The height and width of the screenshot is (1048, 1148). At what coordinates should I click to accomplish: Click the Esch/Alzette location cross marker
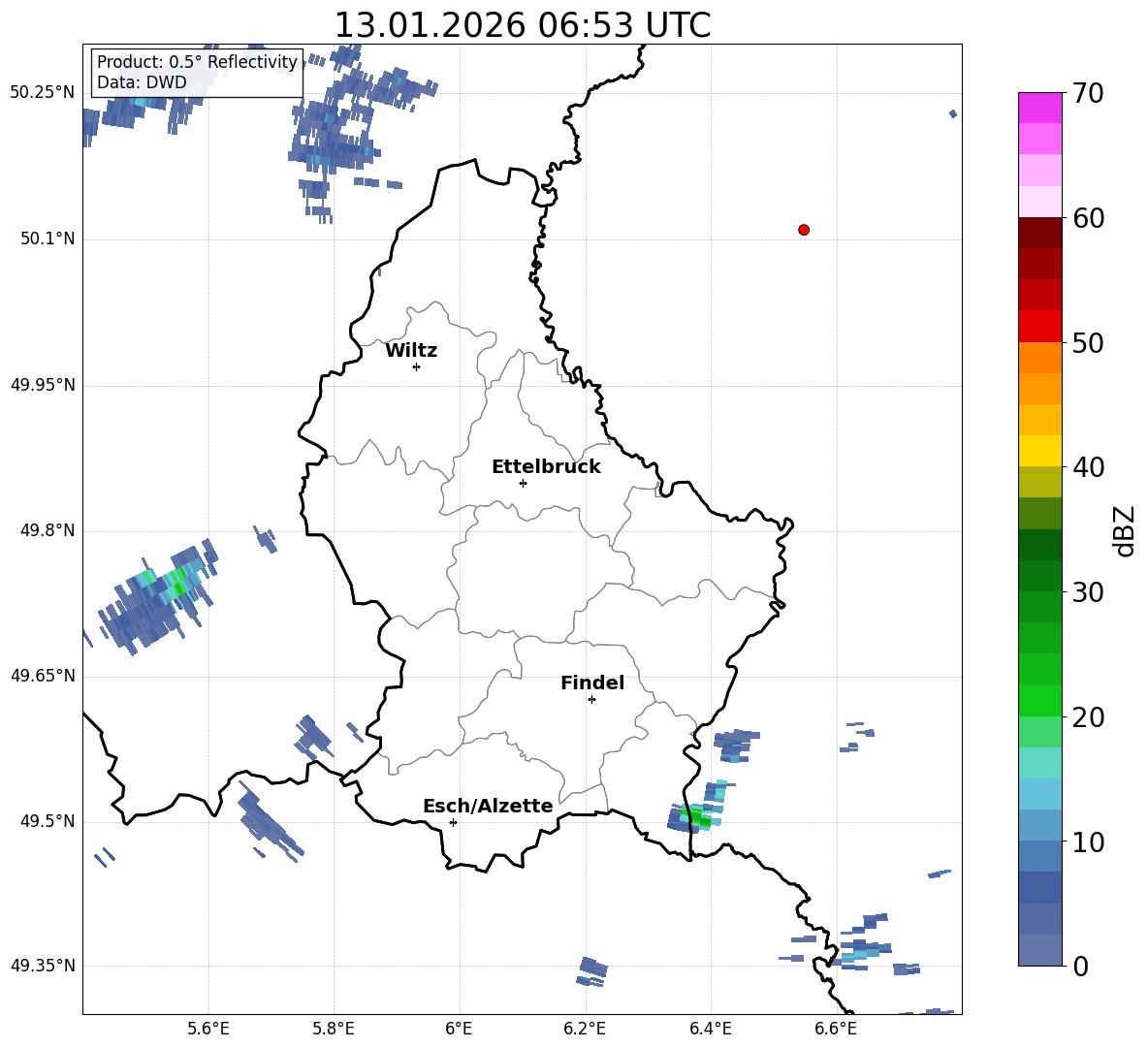(453, 822)
